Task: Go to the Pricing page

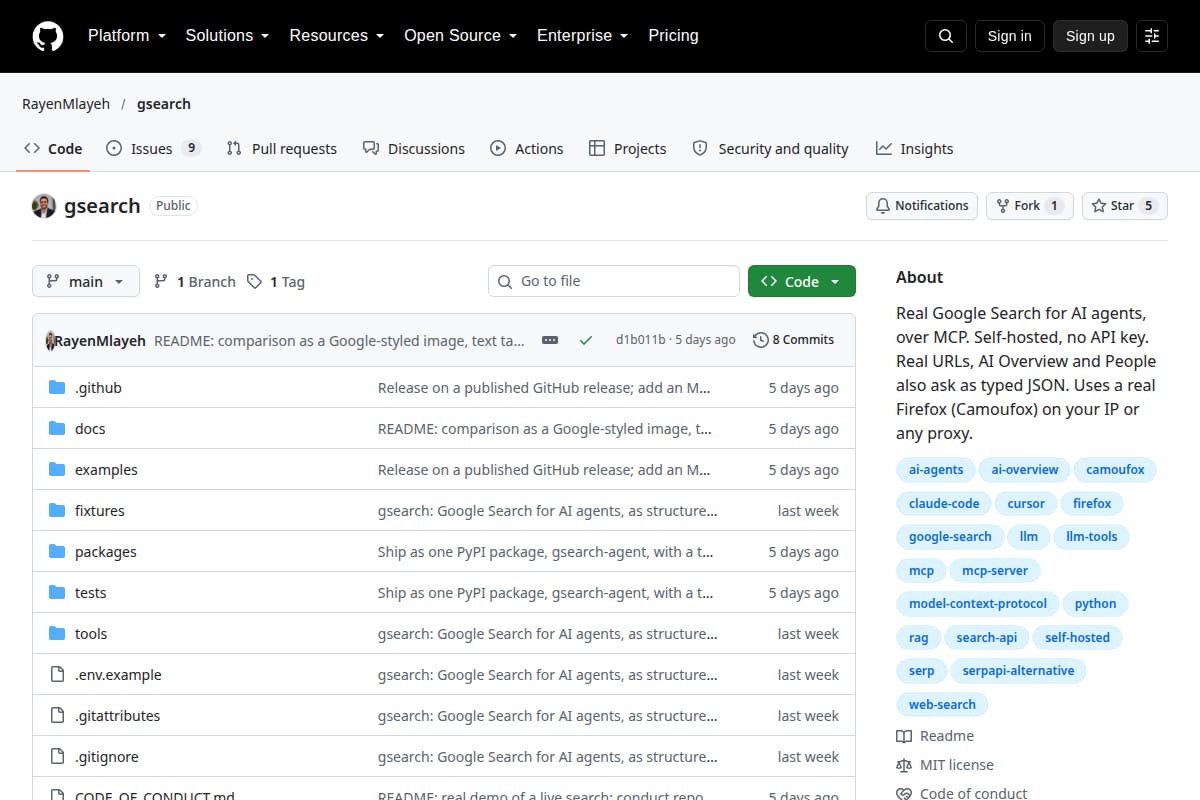Action: tap(673, 36)
